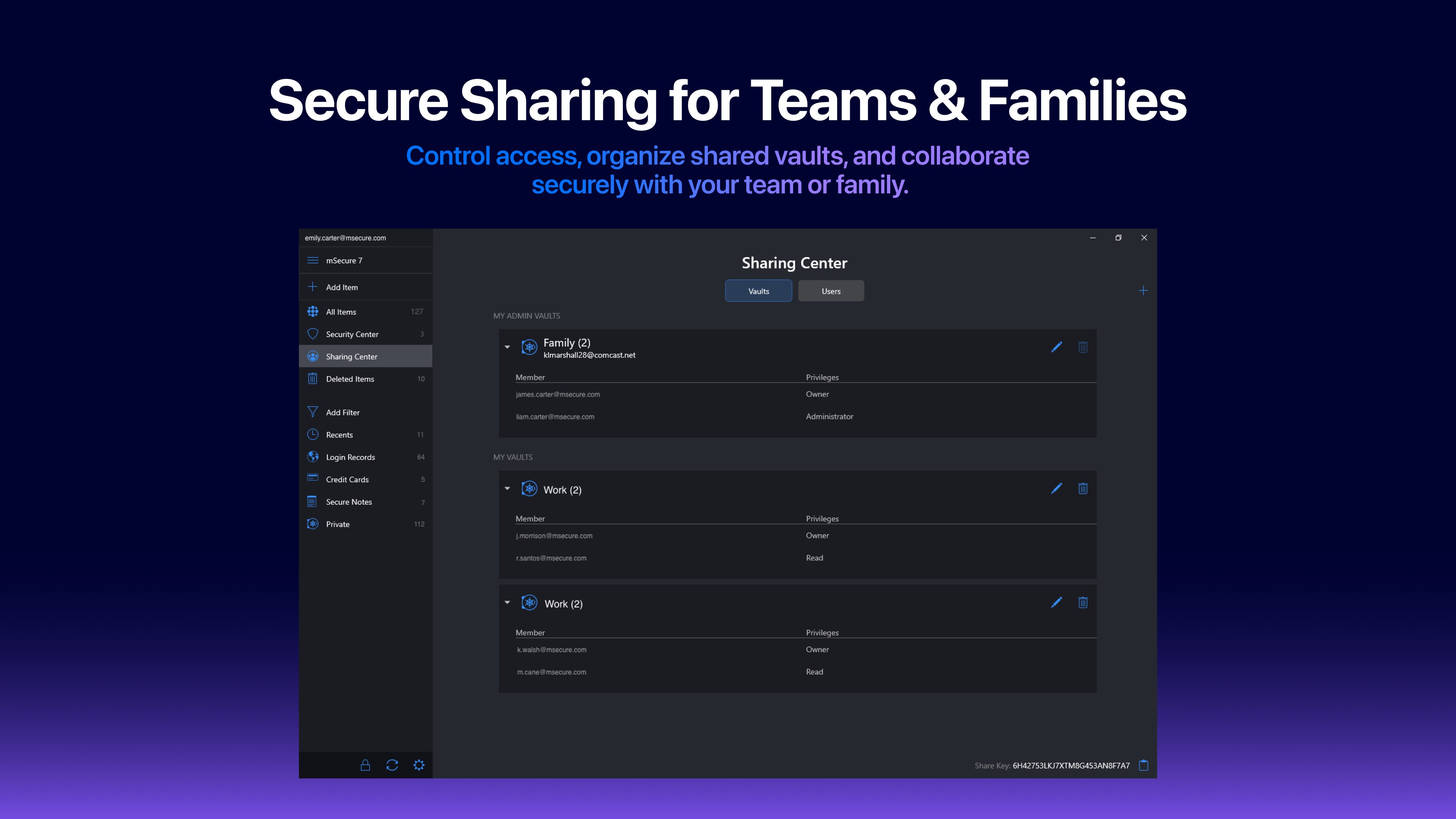Edit the Work vault owned by k.walsh
The height and width of the screenshot is (819, 1456).
click(1056, 602)
